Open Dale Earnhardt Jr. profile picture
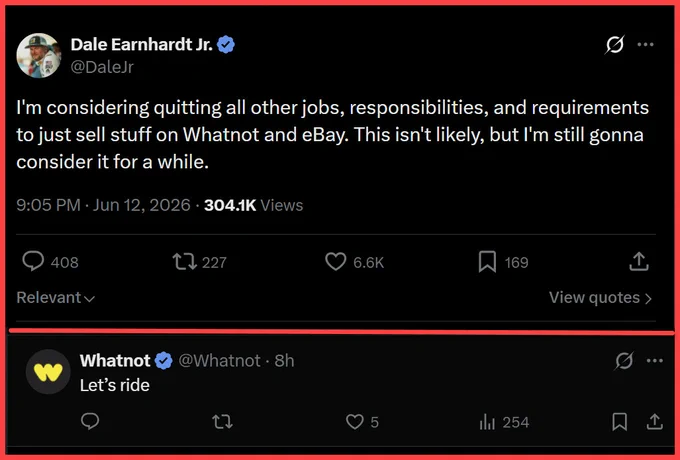 click(x=39, y=55)
